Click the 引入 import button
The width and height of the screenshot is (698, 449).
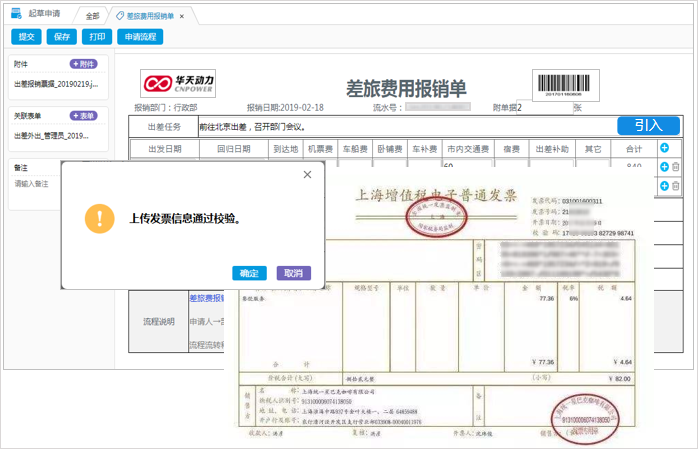tap(648, 125)
